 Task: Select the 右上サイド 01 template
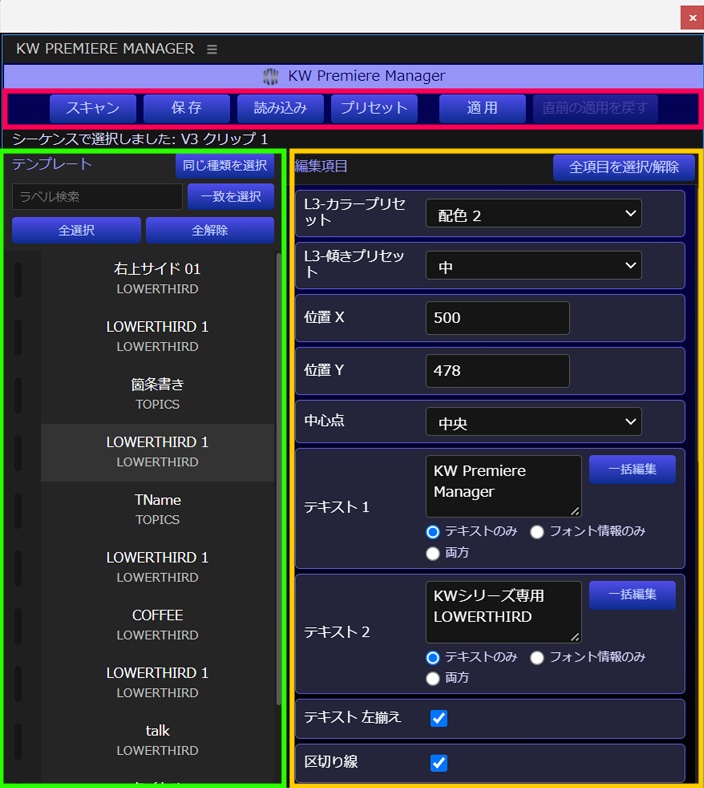point(157,279)
